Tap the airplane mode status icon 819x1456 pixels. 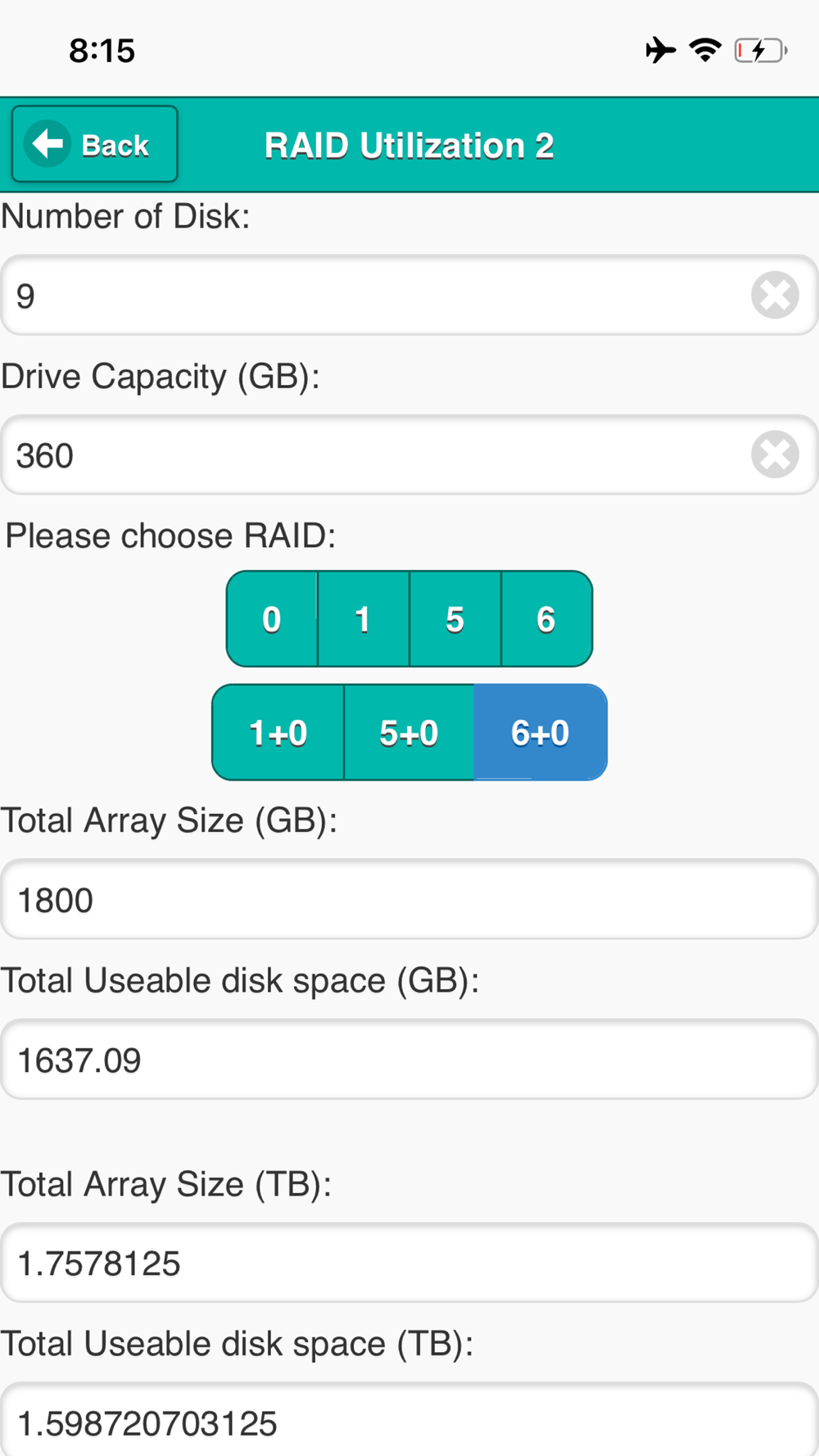[x=660, y=50]
